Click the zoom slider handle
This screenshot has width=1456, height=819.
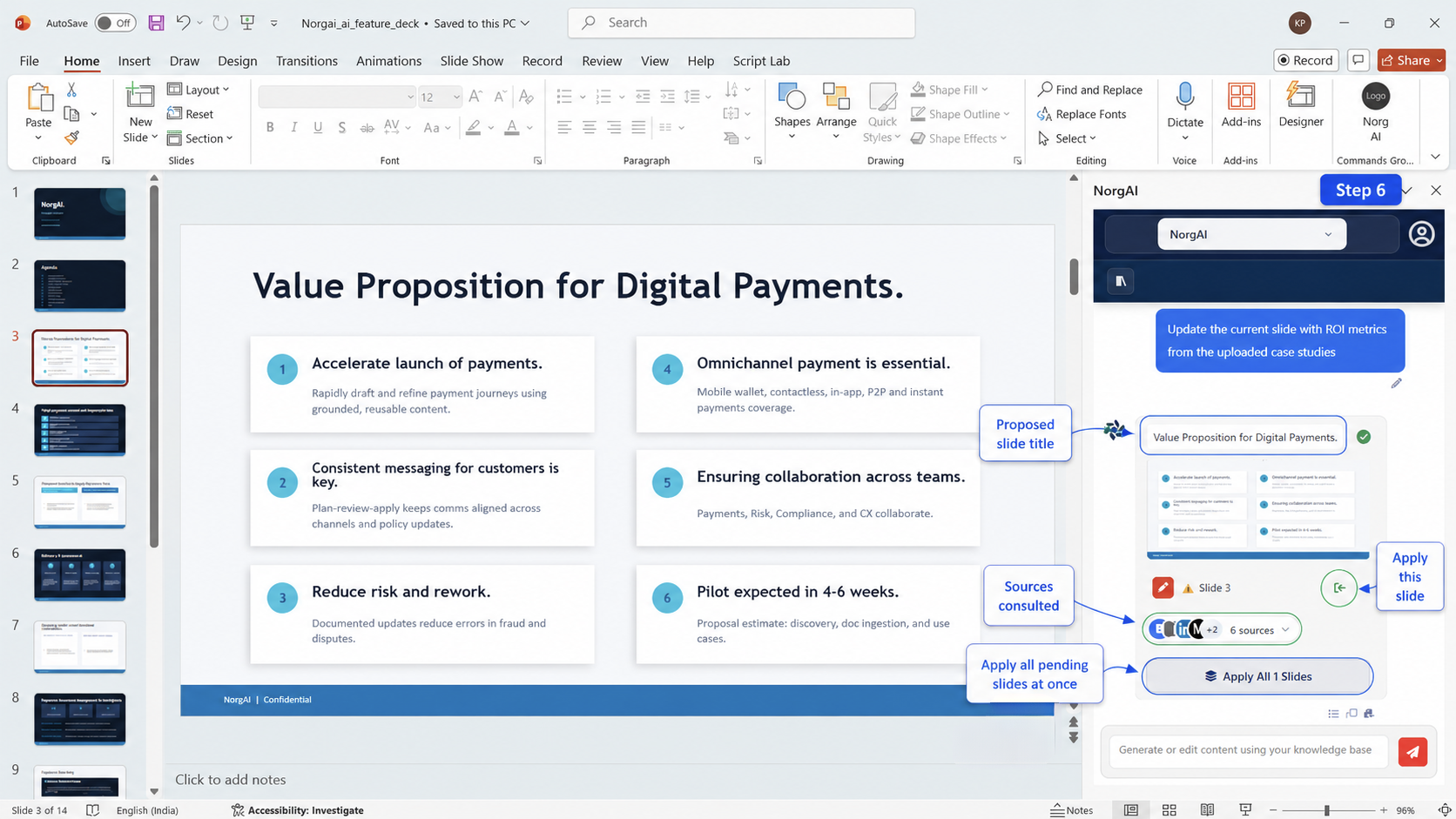point(1326,810)
